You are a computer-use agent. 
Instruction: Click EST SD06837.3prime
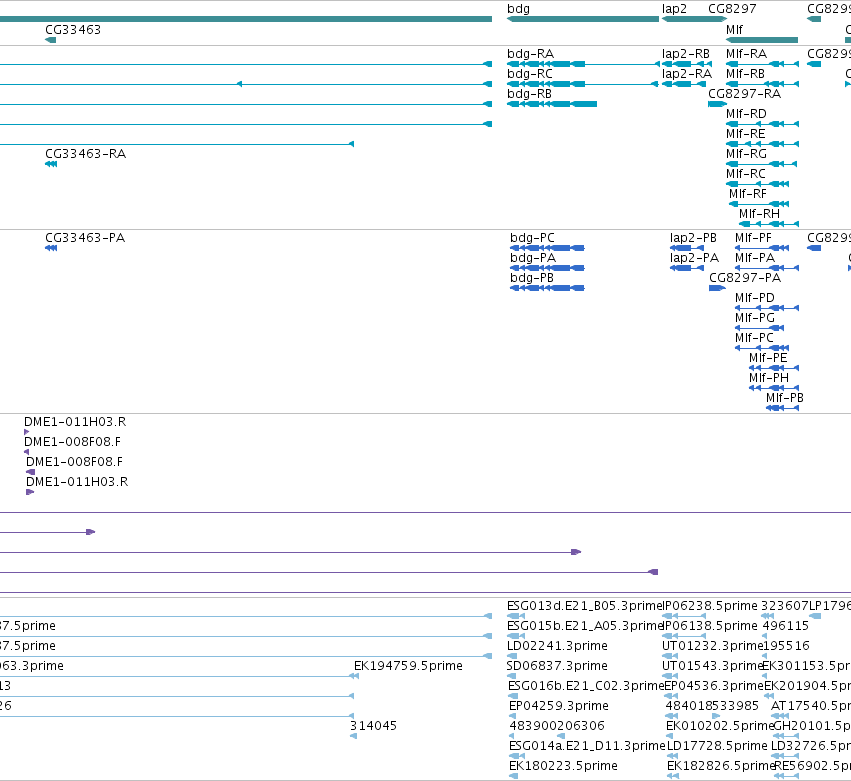(557, 666)
